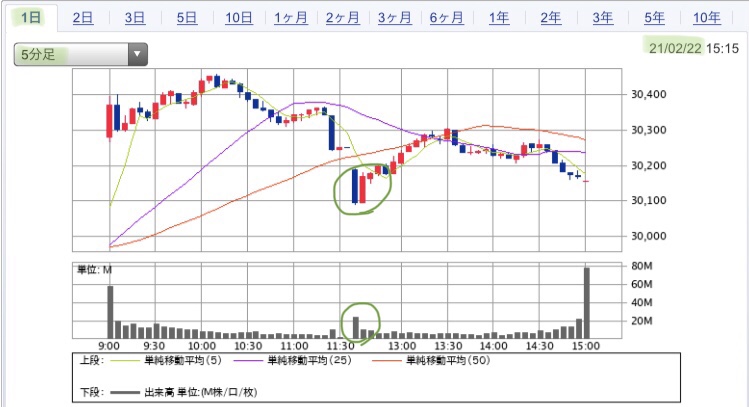
Task: Click the 11:30 time axis label
Action: click(341, 346)
